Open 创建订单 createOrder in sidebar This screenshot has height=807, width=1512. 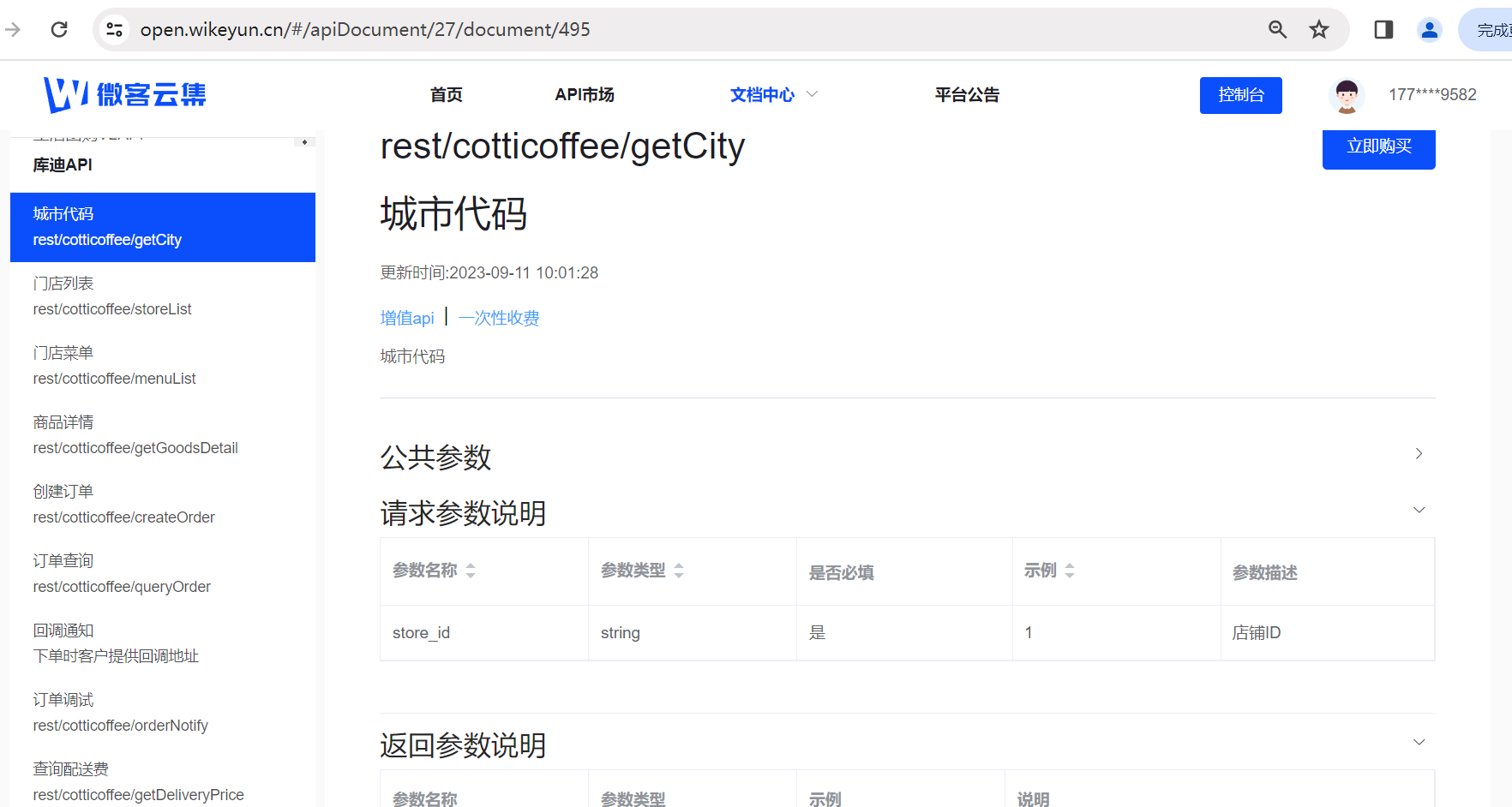click(163, 505)
